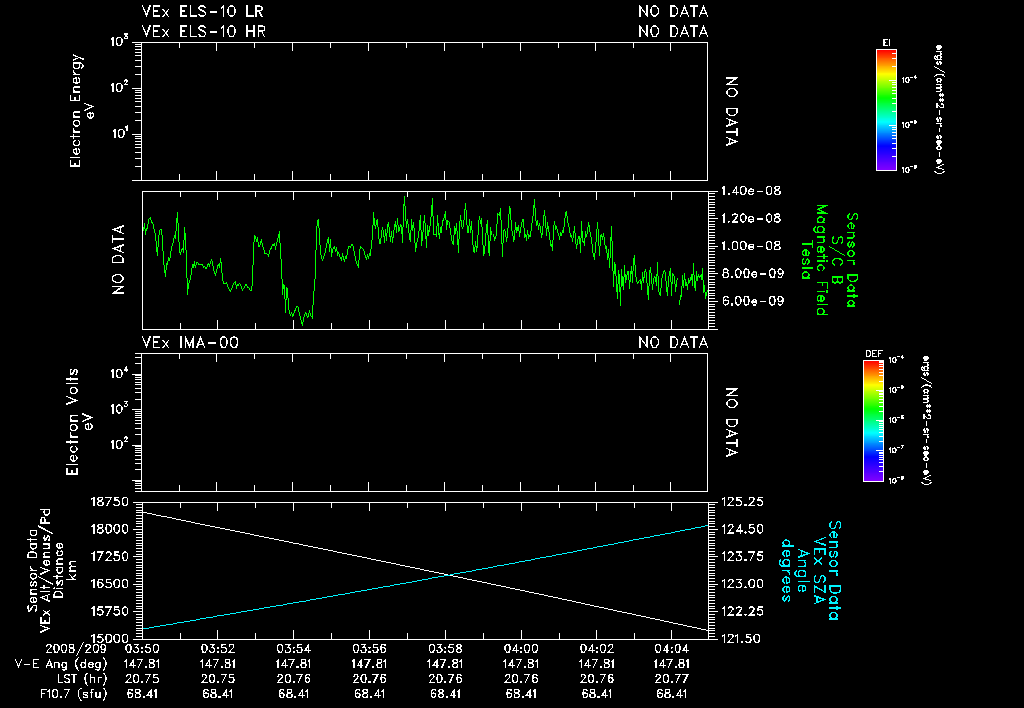Click the 03:50 time axis label
Image resolution: width=1024 pixels, height=708 pixels.
point(142,649)
